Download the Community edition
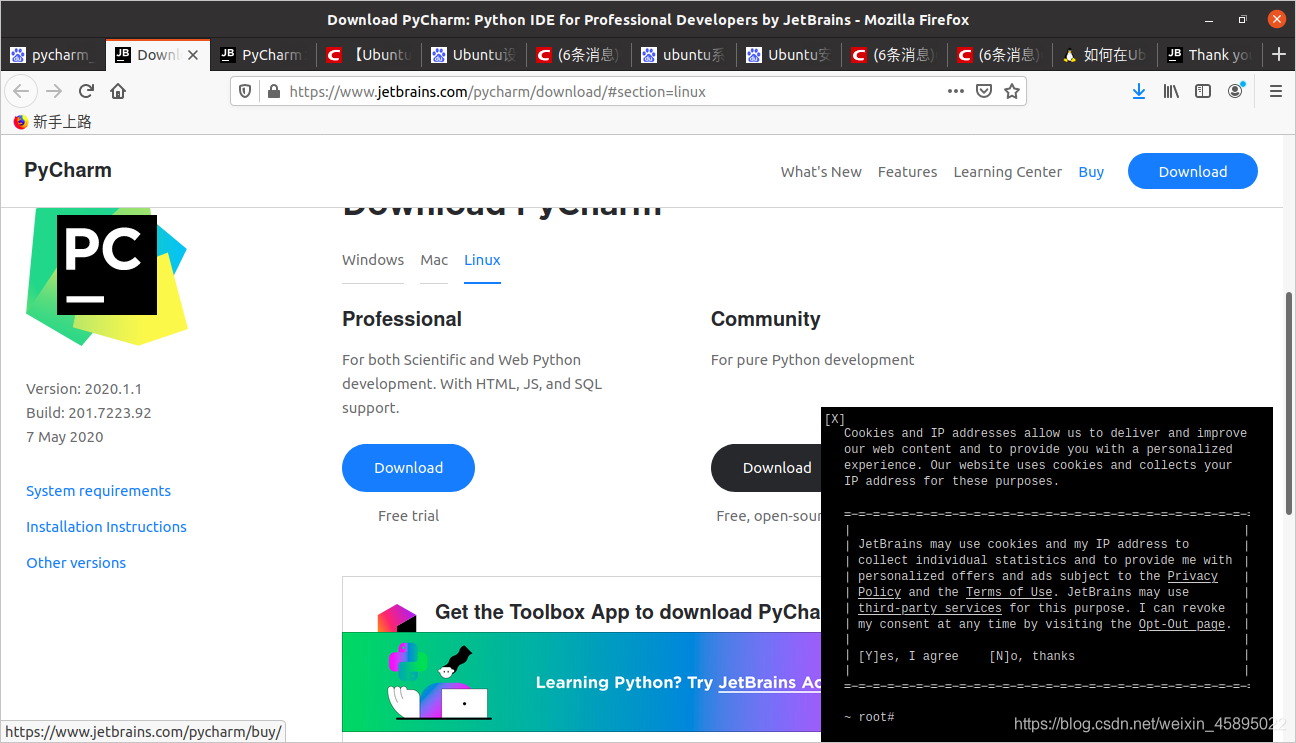 point(777,467)
